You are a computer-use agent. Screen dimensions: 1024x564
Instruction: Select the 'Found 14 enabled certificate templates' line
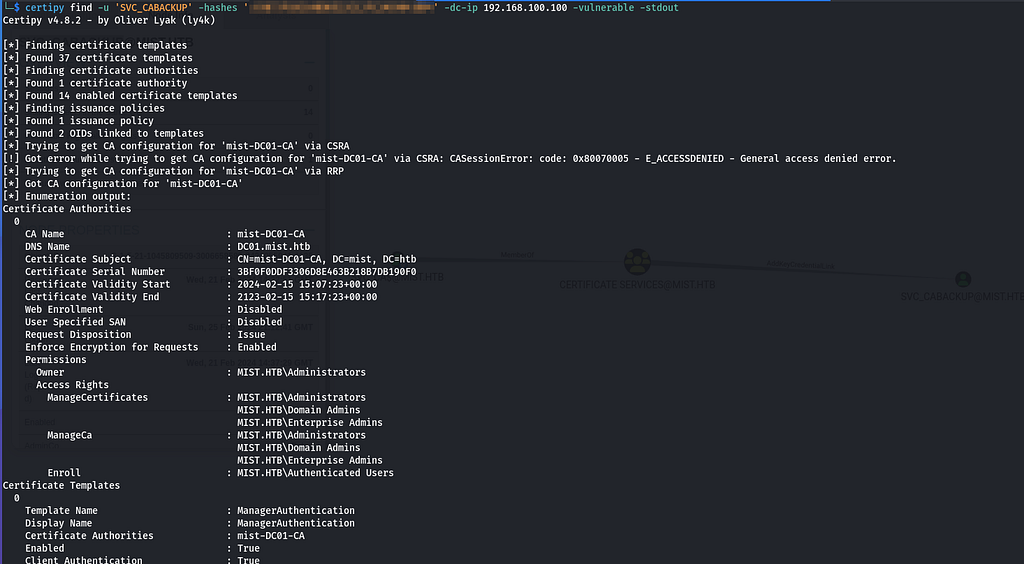point(120,95)
